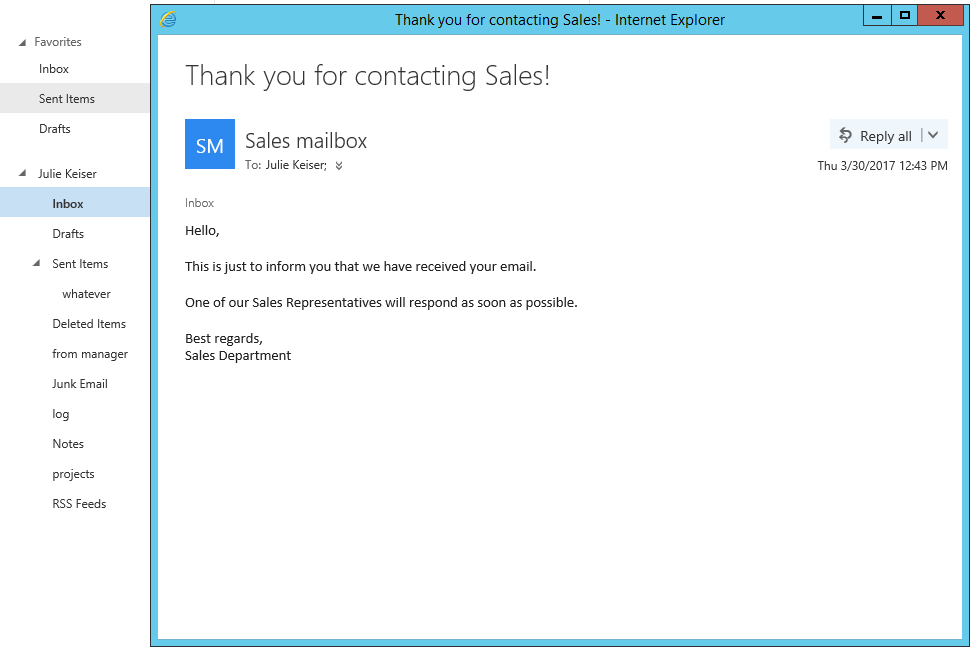Select the from manager folder
This screenshot has width=970, height=647.
[90, 354]
